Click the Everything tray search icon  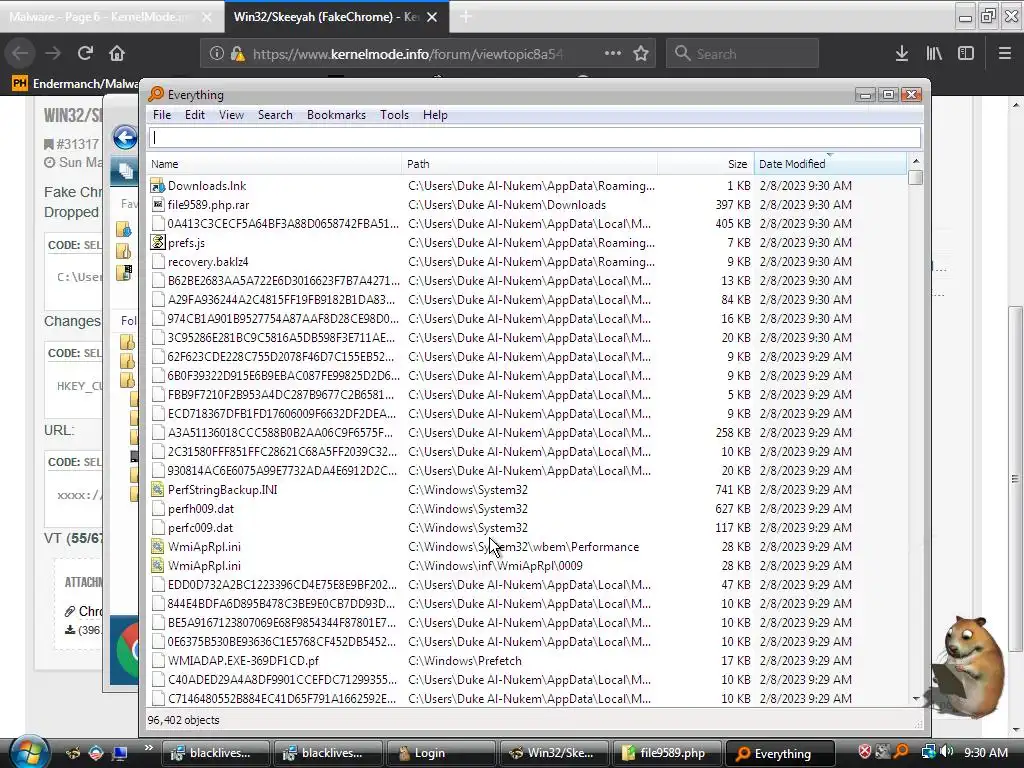pyautogui.click(x=901, y=752)
